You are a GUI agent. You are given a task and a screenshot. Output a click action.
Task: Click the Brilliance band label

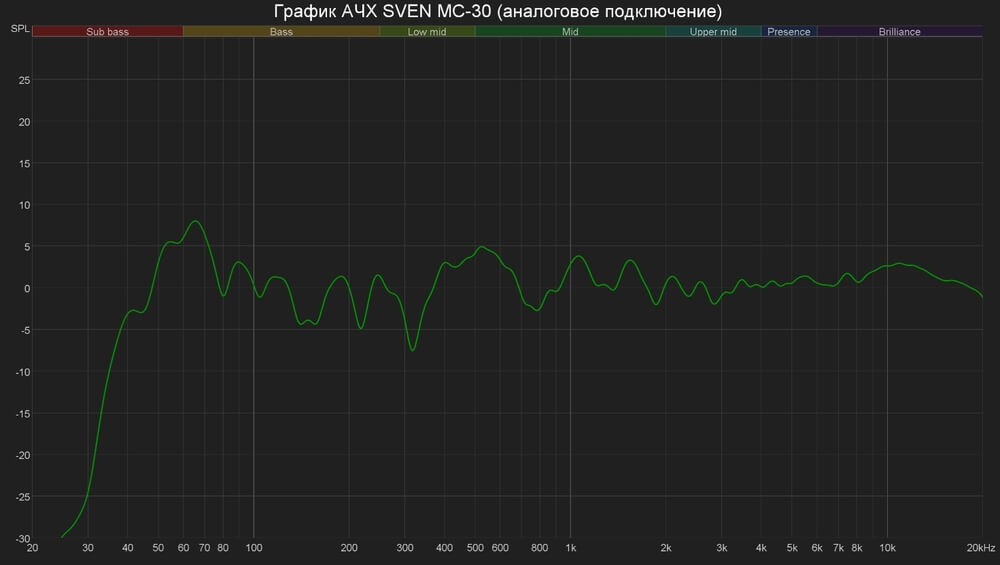899,31
